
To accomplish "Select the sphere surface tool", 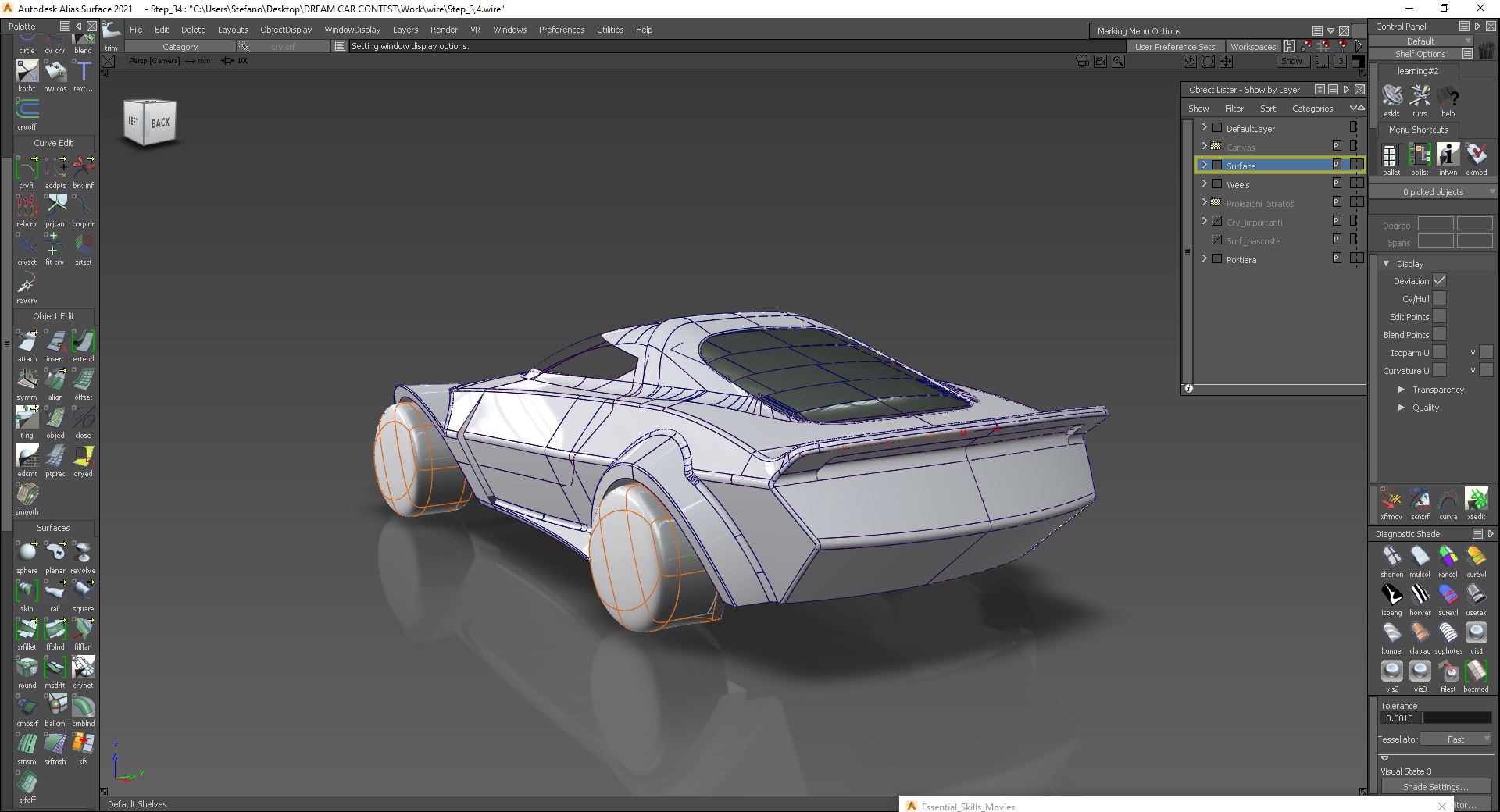I will click(x=27, y=552).
